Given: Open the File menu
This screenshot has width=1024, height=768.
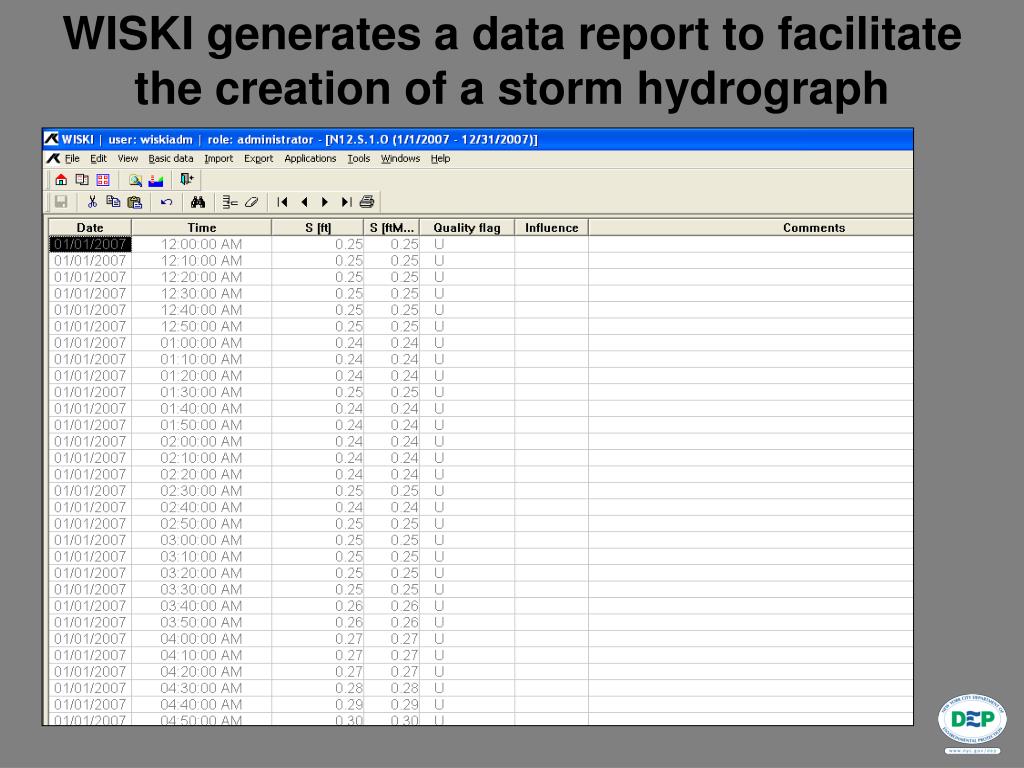Looking at the screenshot, I should [x=72, y=159].
